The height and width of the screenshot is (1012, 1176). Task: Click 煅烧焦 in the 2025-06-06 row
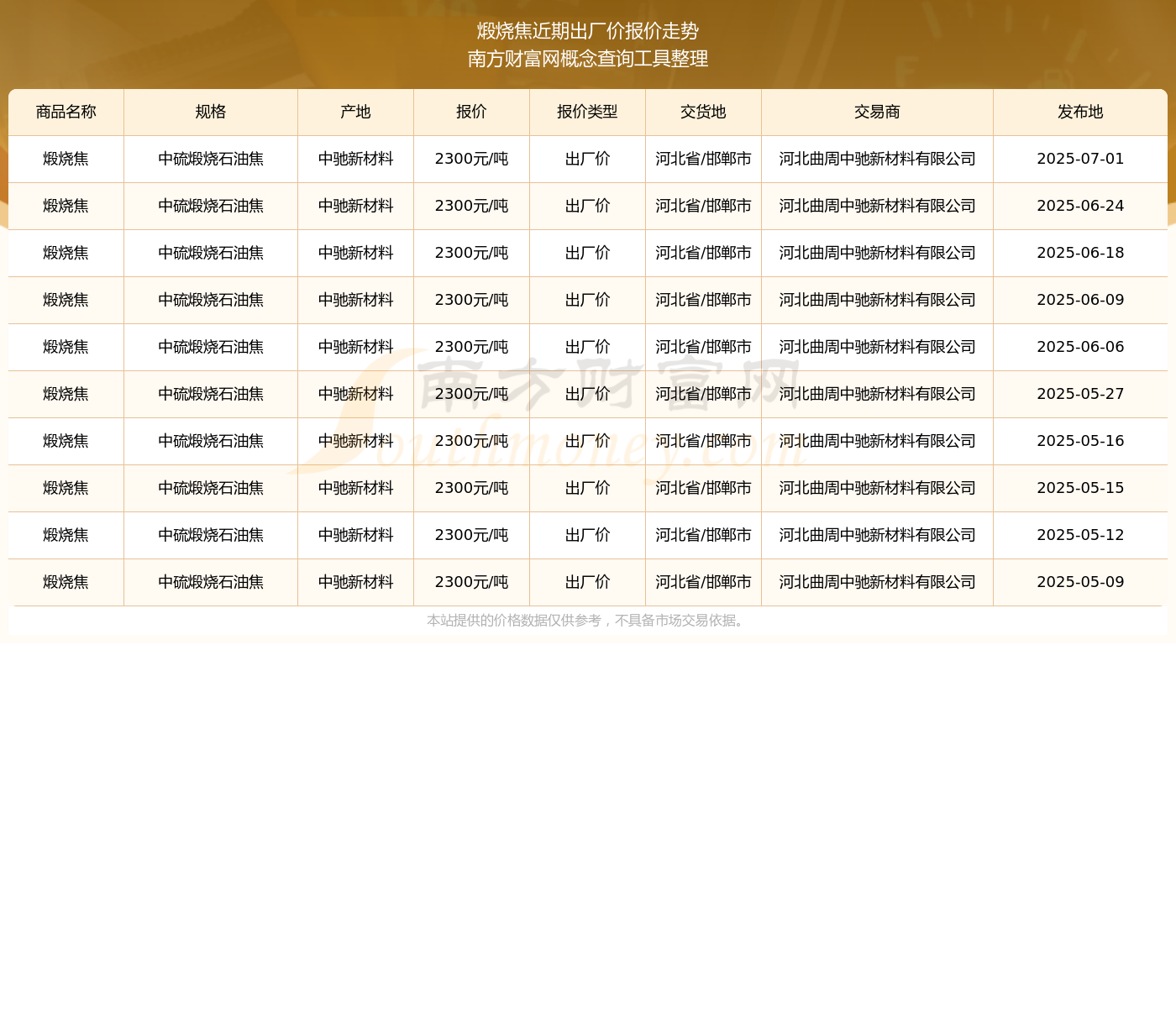pyautogui.click(x=66, y=347)
